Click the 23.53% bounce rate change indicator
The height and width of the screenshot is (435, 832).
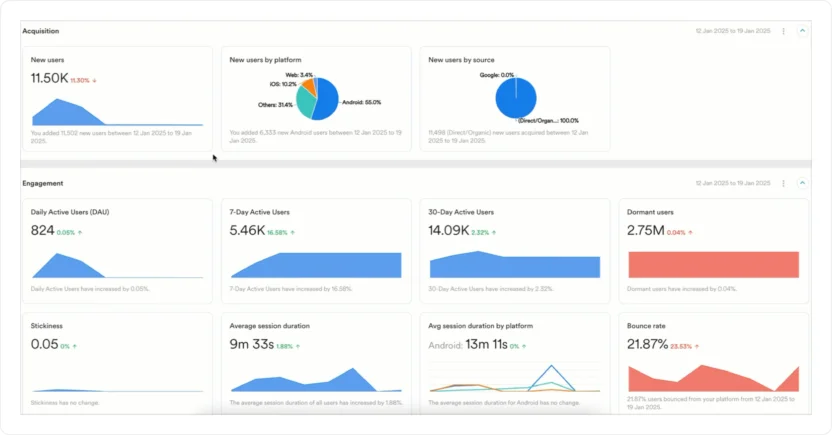[684, 346]
